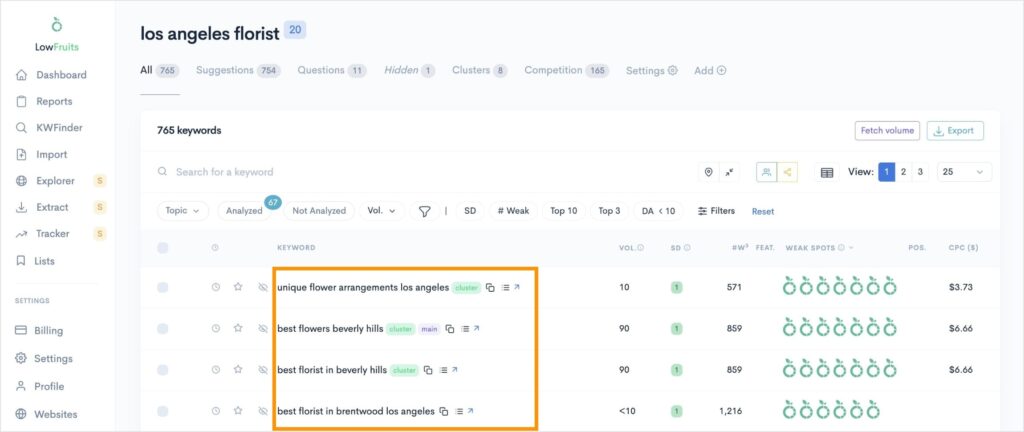Open Dashboard in the sidebar
The height and width of the screenshot is (432, 1024).
51,75
